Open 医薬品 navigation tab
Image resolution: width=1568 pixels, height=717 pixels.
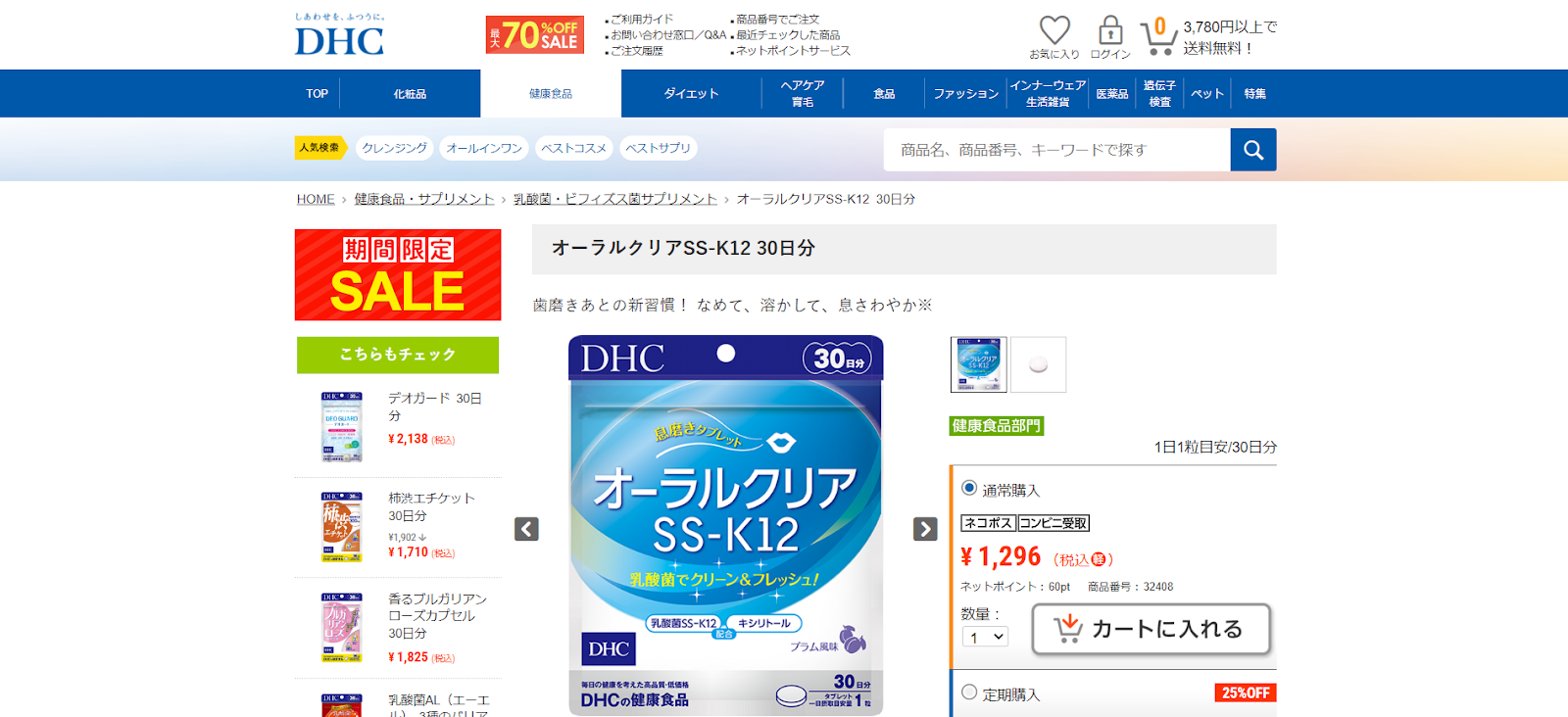tap(1111, 94)
